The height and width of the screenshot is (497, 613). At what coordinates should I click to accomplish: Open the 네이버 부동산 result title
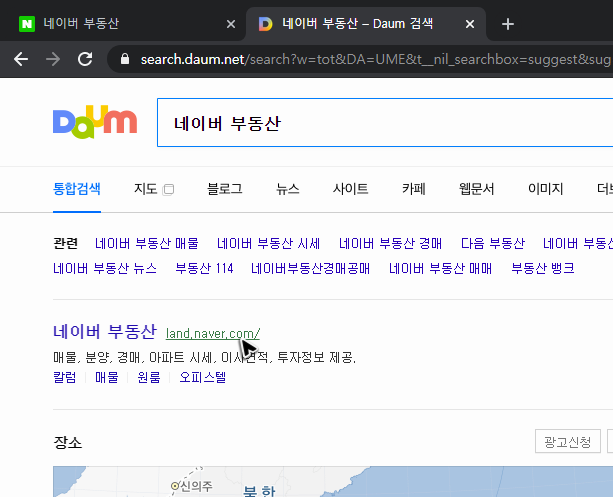pyautogui.click(x=105, y=332)
